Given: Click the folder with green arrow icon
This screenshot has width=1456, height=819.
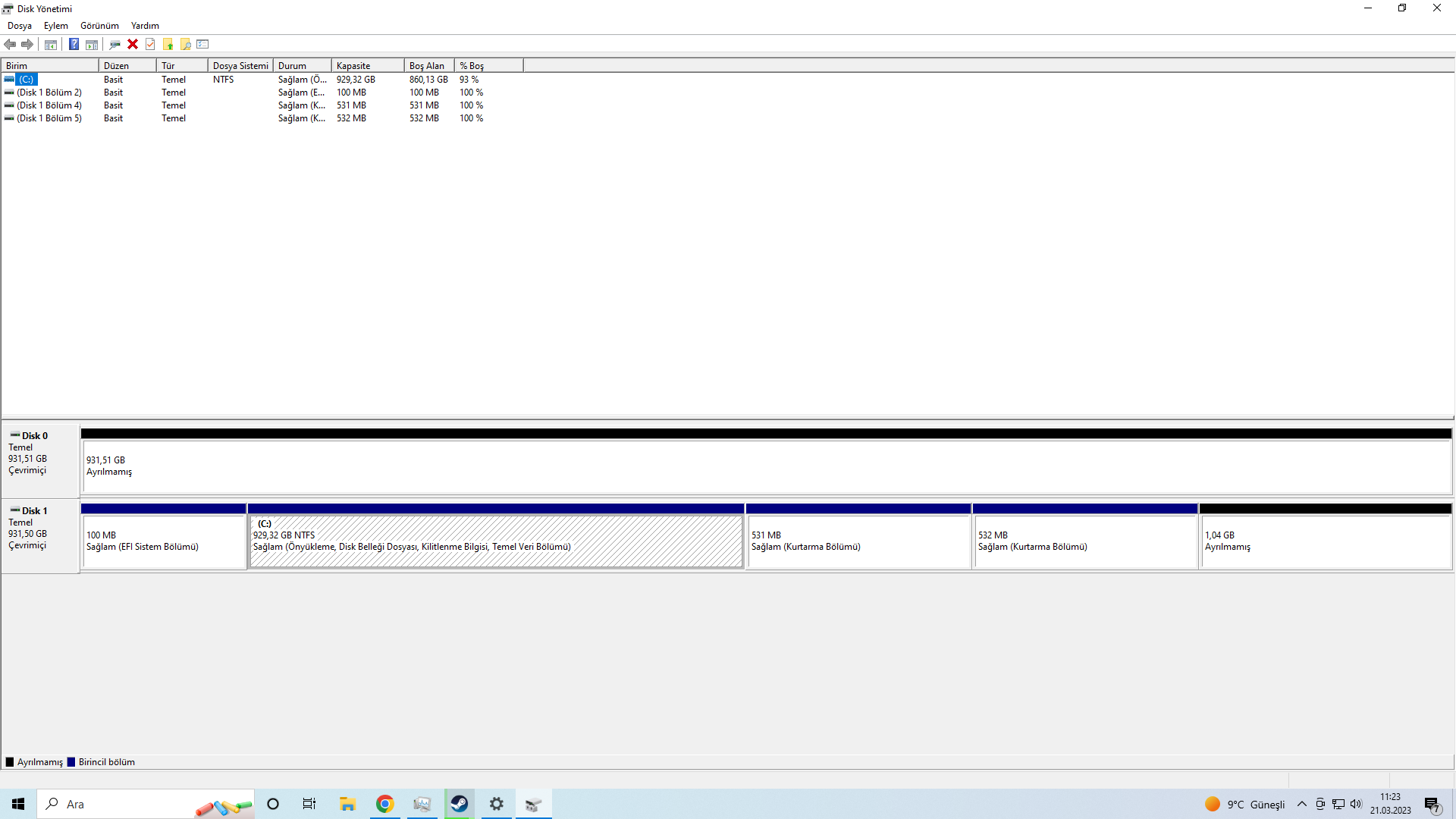Looking at the screenshot, I should tap(168, 44).
